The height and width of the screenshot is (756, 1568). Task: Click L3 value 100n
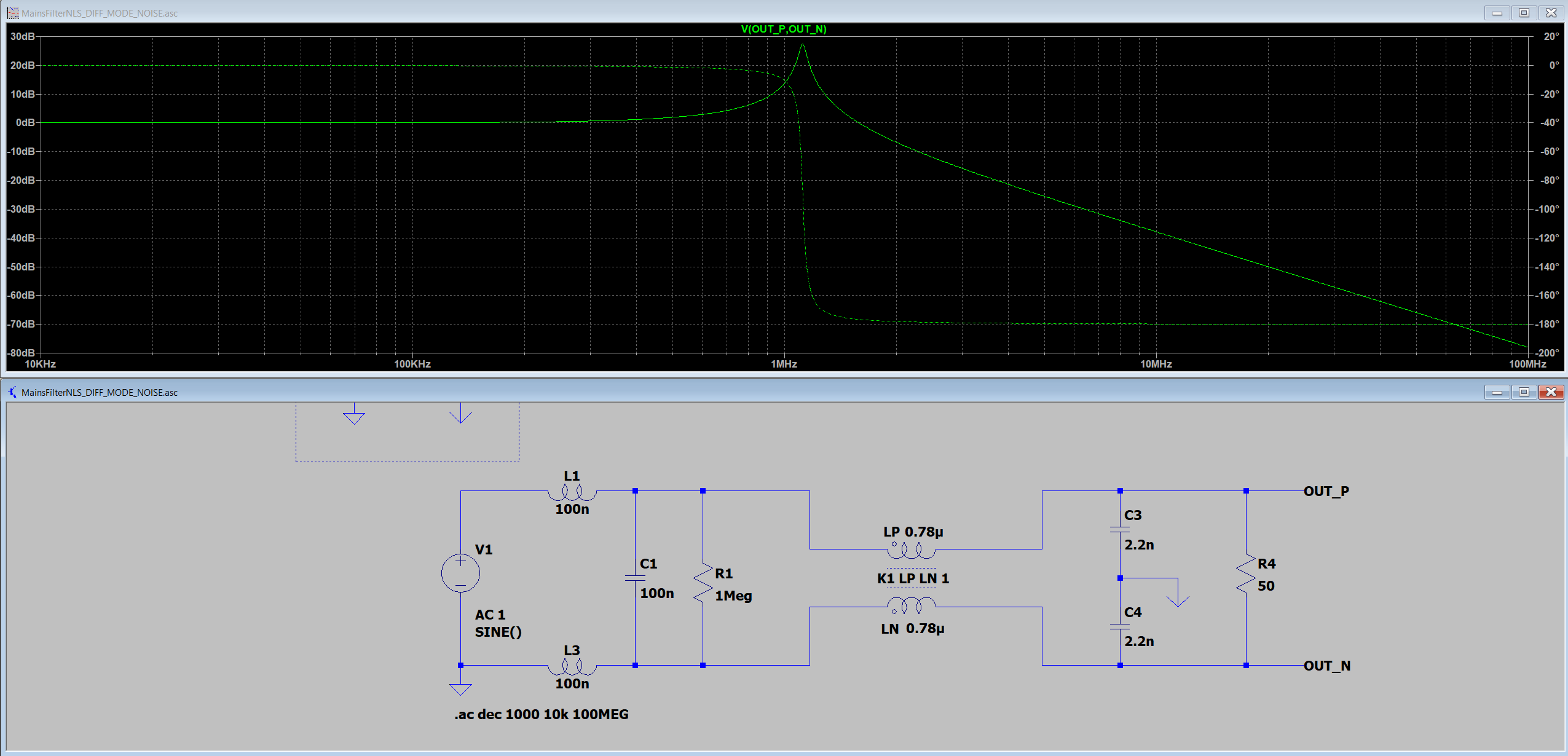tap(572, 683)
